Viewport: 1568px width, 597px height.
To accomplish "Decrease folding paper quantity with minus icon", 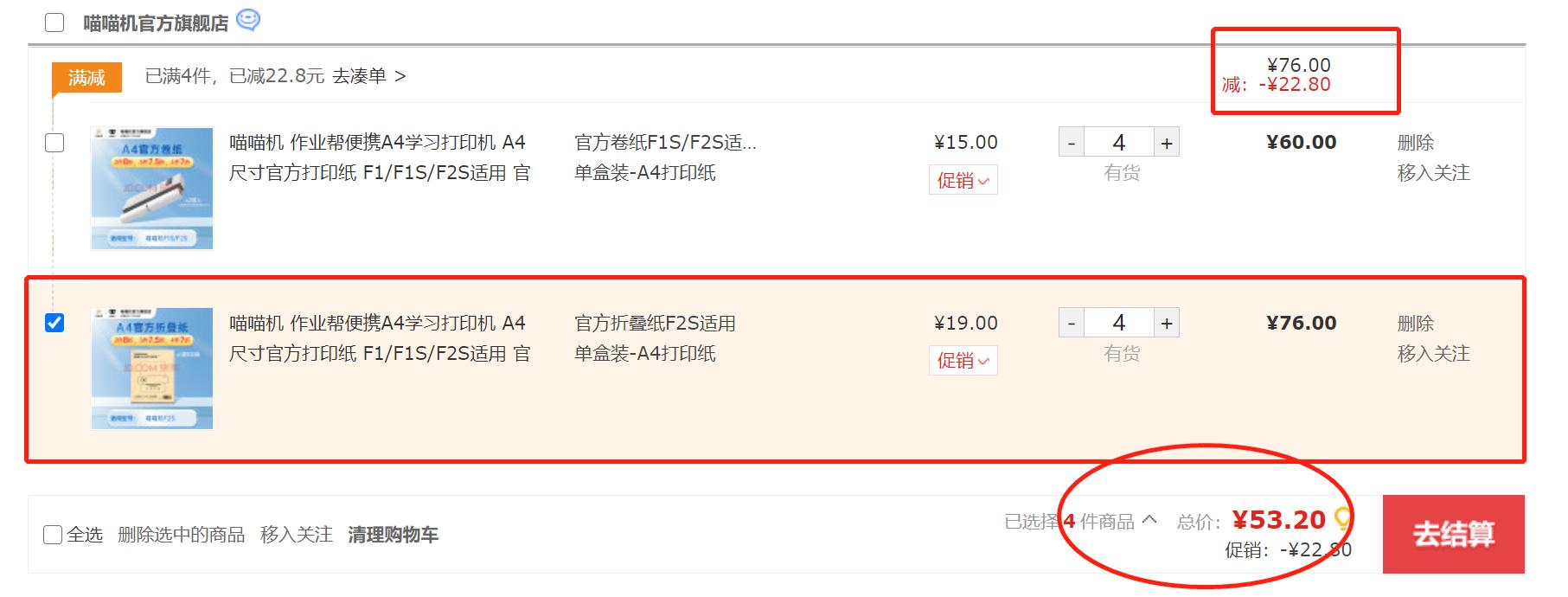I will coord(1072,322).
